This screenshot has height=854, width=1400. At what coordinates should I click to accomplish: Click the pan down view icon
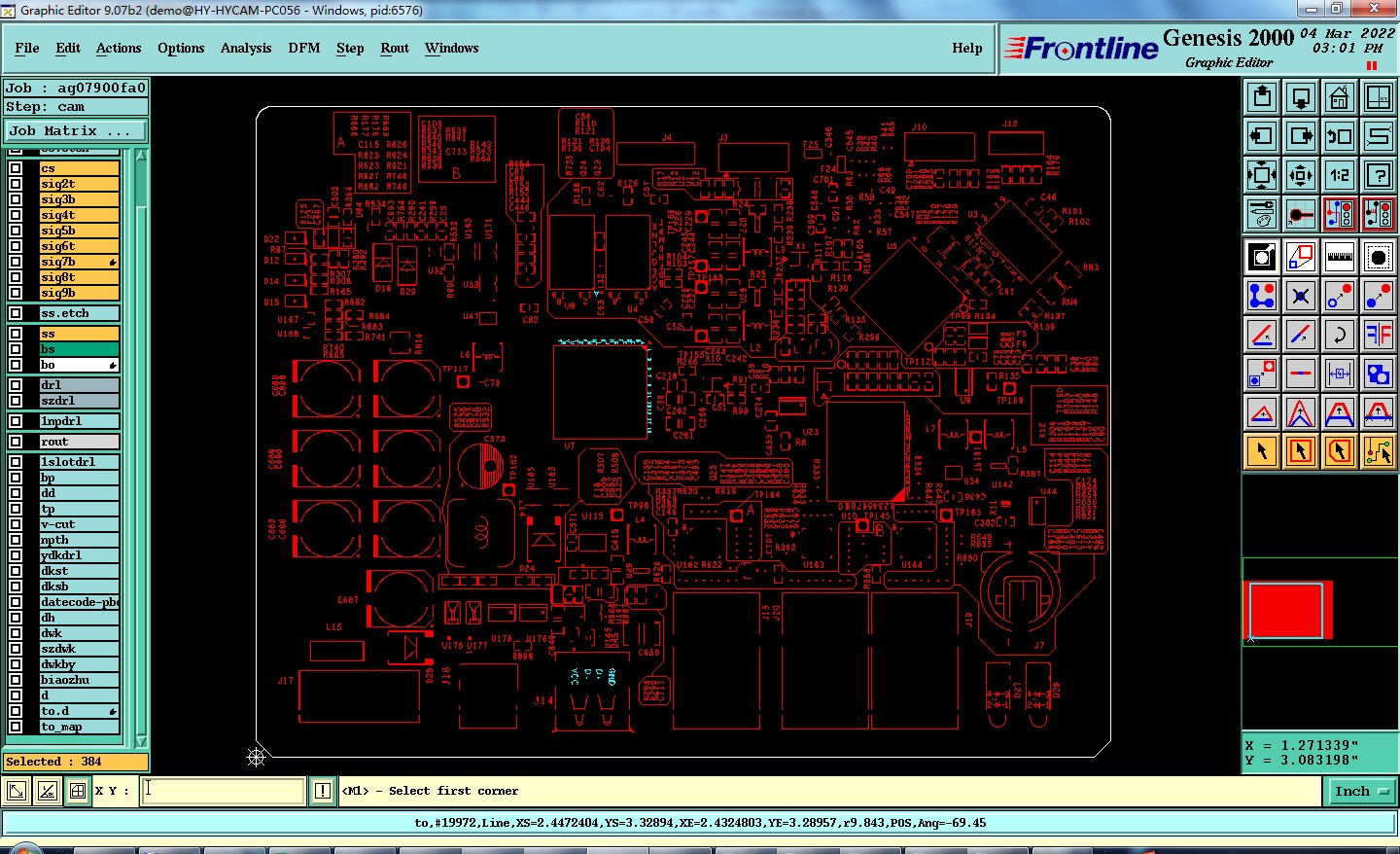[1301, 97]
